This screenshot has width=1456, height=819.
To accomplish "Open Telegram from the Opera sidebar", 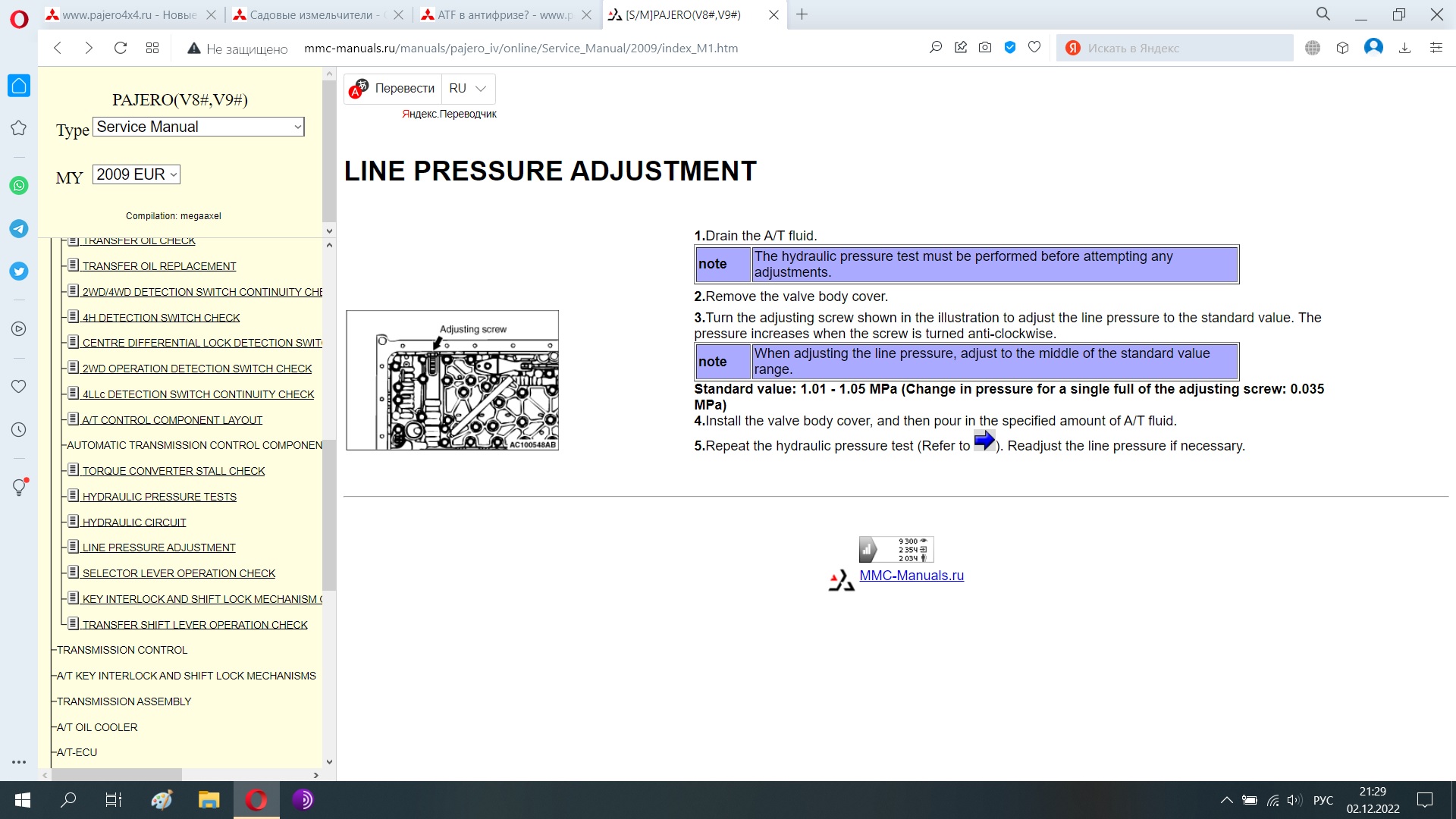I will 19,228.
